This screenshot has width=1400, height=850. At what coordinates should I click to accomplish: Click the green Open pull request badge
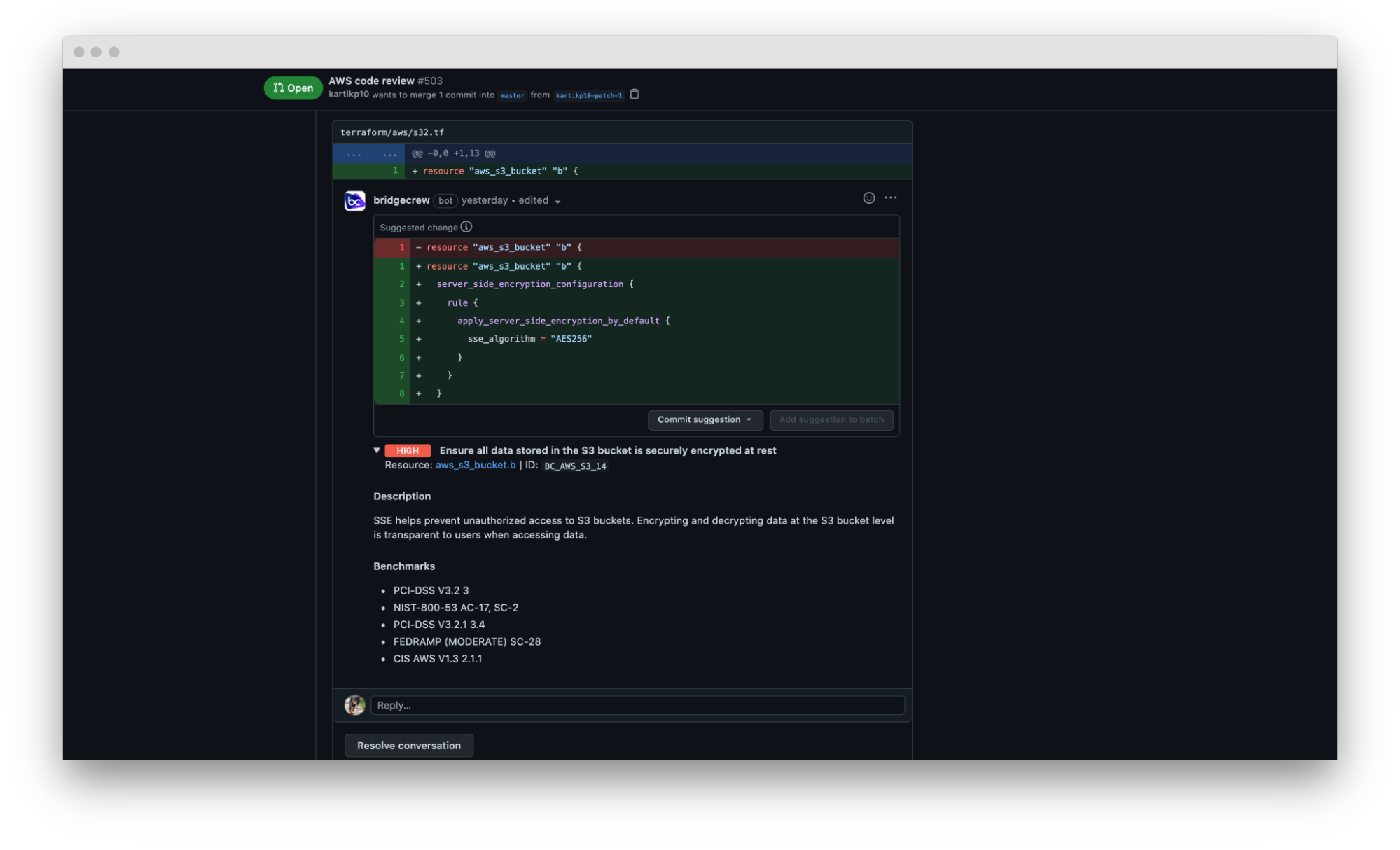pos(293,88)
